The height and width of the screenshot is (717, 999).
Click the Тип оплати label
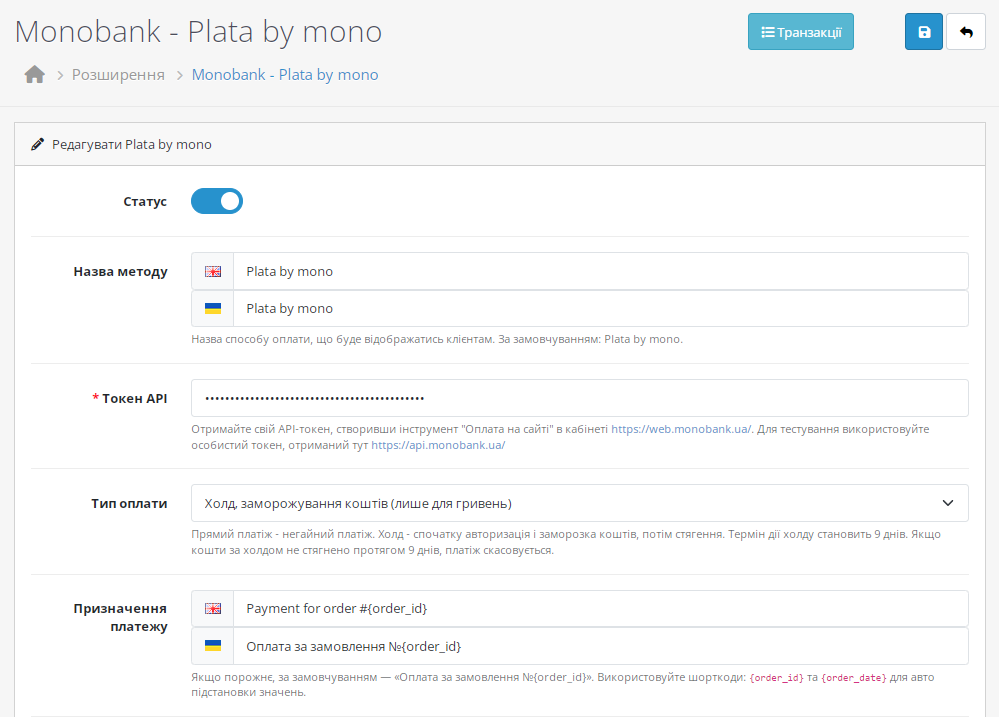(129, 503)
